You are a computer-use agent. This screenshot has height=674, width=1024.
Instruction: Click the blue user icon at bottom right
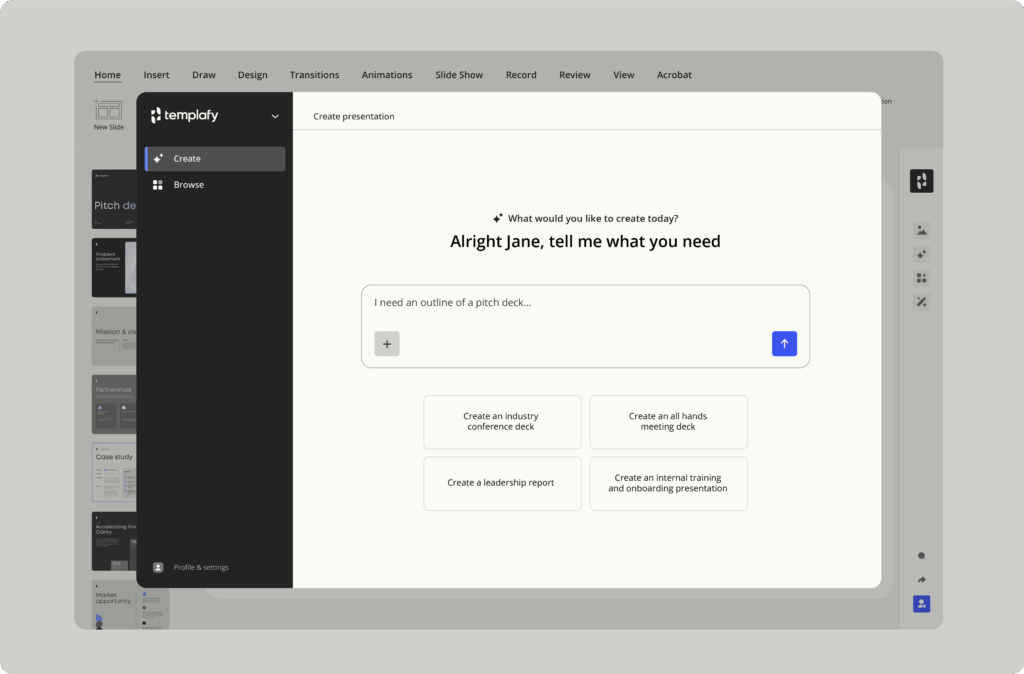[921, 604]
